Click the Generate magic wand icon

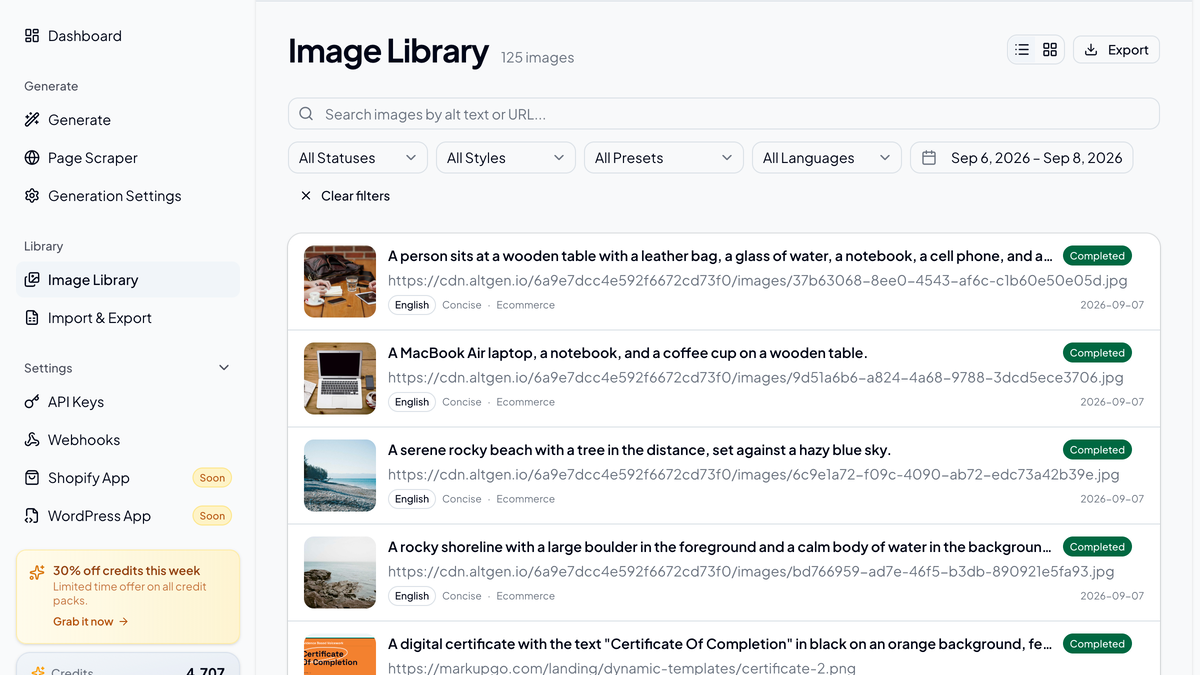pos(32,120)
